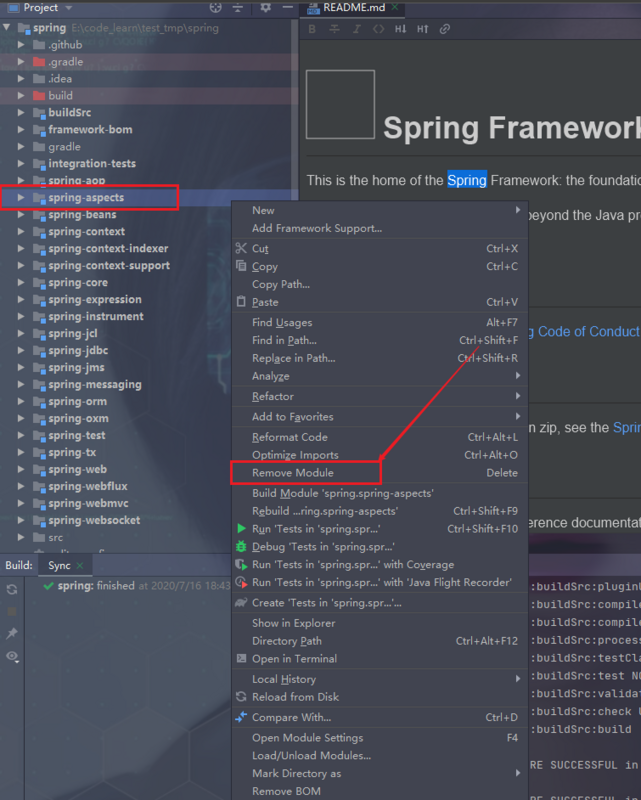Insert a link using the markdown toolbar
The width and height of the screenshot is (641, 800).
445,29
